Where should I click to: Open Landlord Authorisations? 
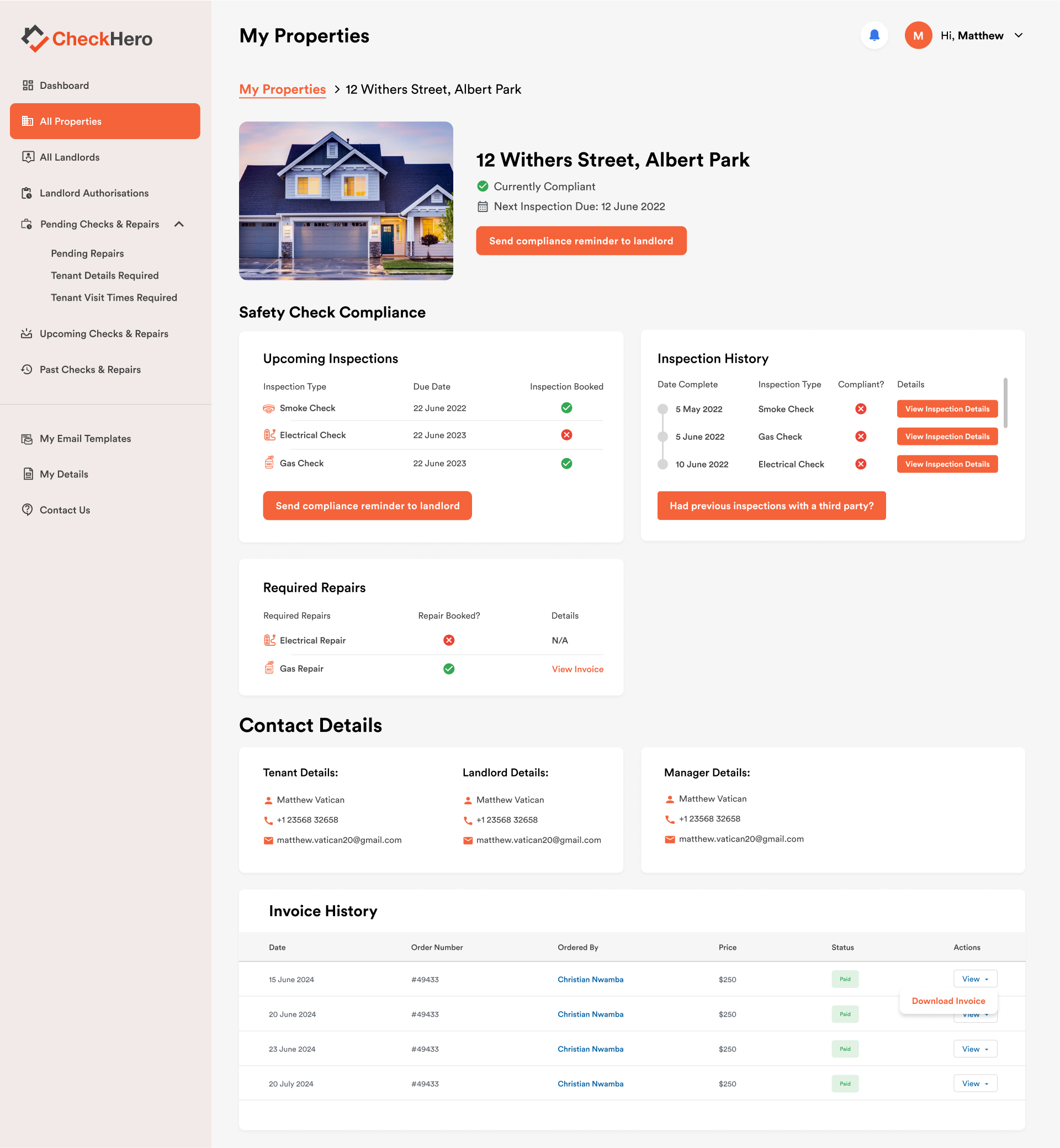click(x=93, y=193)
